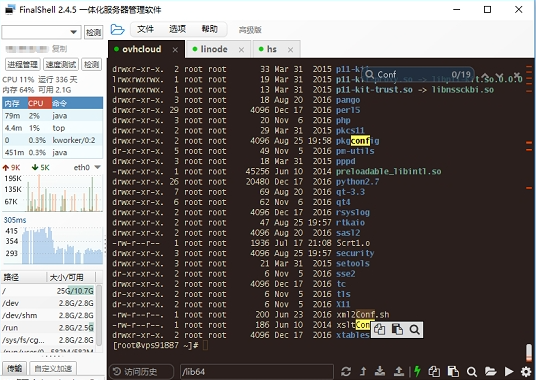Search selection with the popup magnifier icon

(x=415, y=330)
